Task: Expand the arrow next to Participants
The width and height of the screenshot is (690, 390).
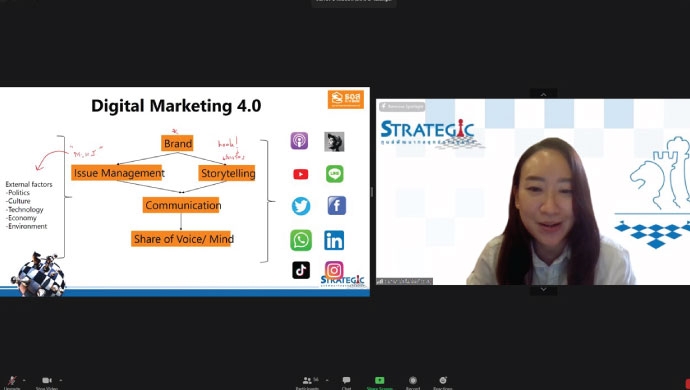Action: (x=327, y=380)
